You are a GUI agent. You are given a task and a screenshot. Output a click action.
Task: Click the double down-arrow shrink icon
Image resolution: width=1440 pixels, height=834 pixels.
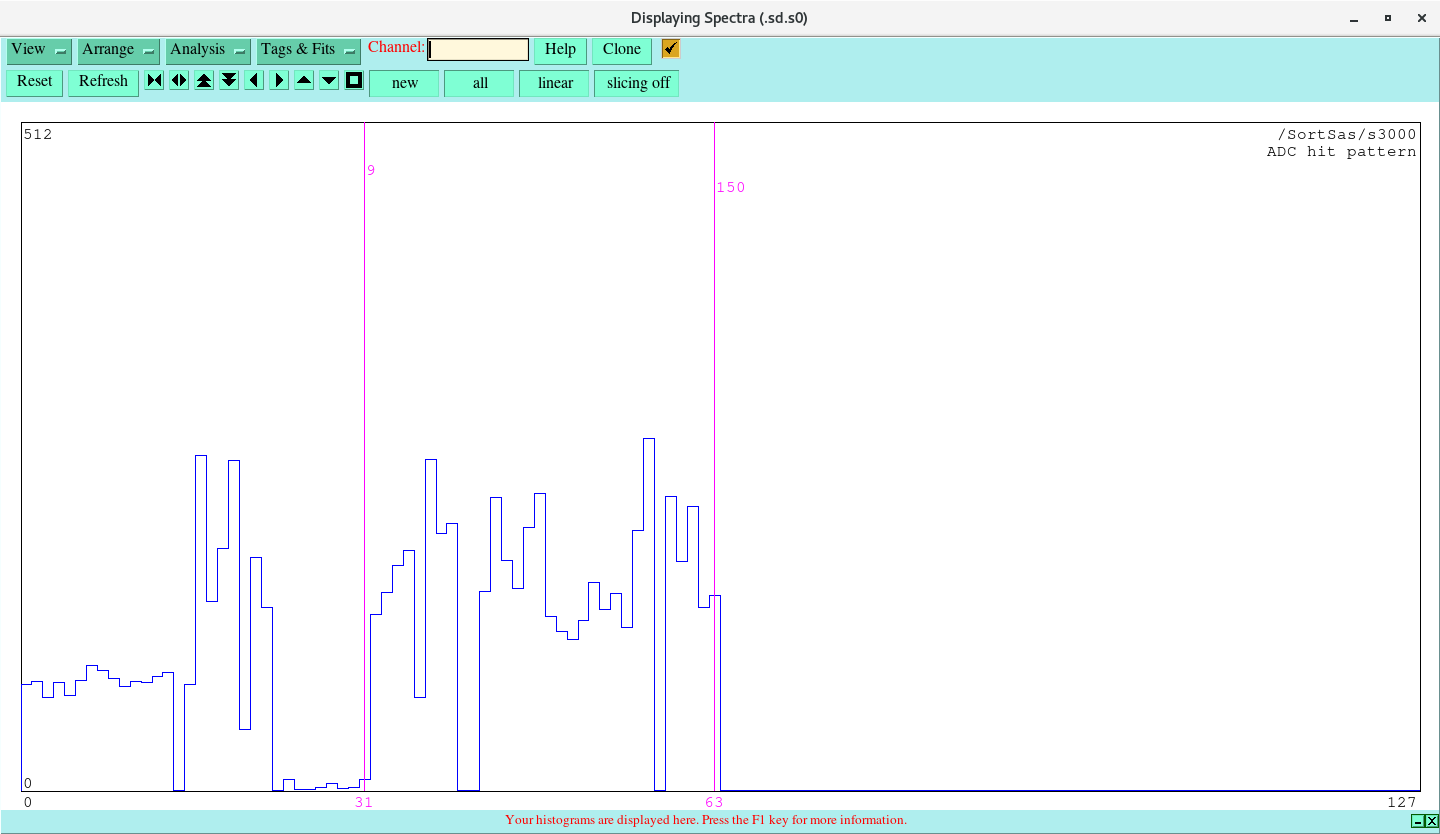(x=228, y=80)
